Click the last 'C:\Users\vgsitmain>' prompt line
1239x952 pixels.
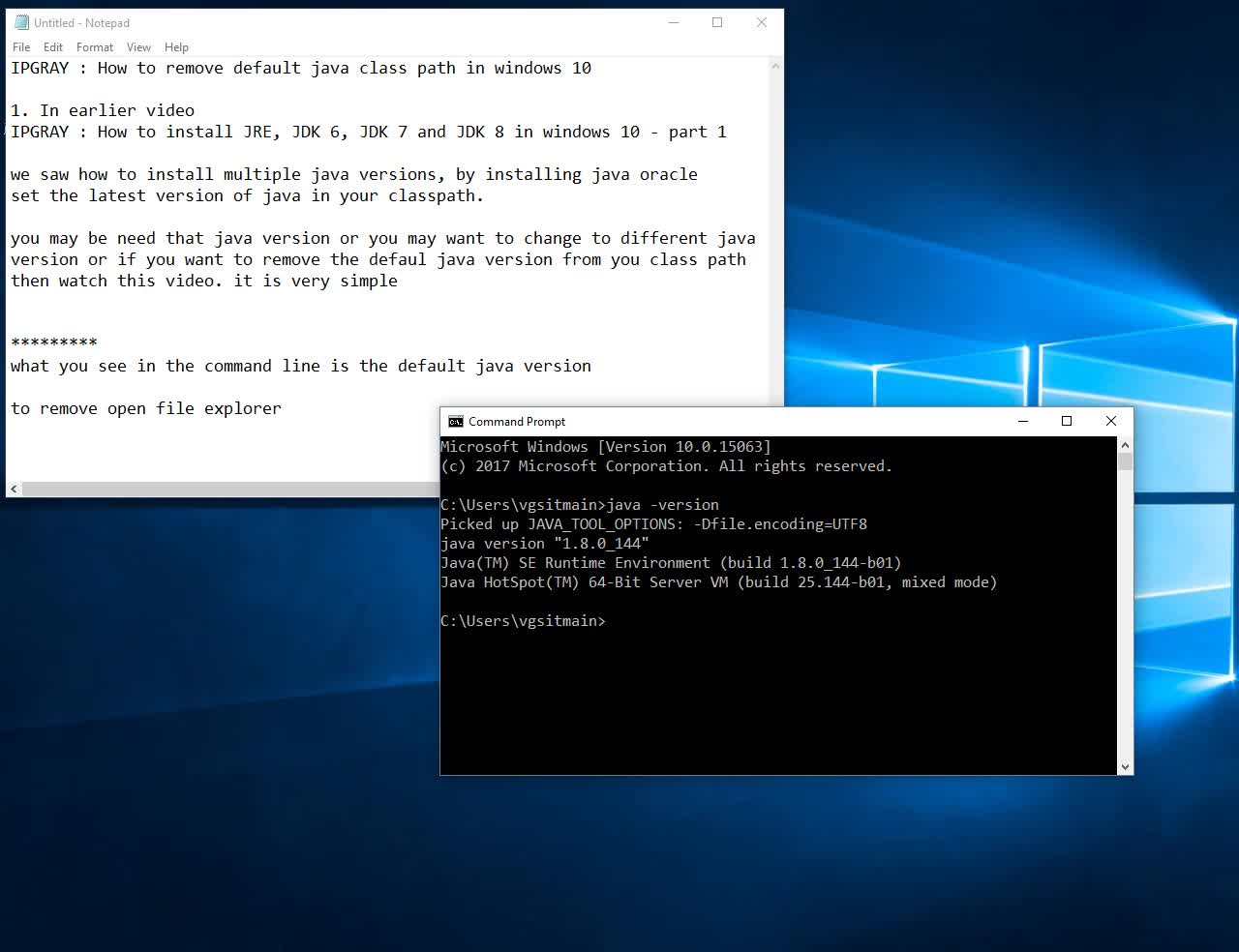pos(524,621)
